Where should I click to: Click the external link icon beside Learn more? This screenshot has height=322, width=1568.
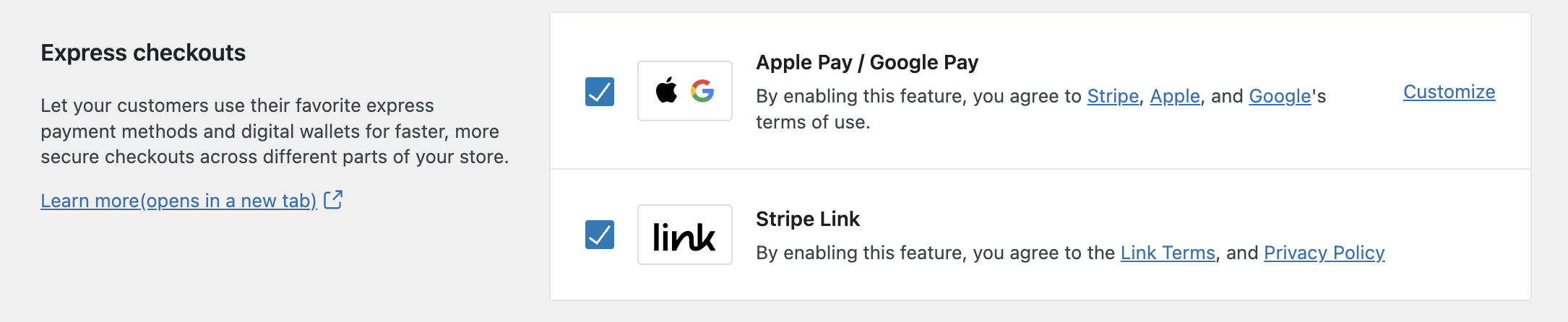(333, 200)
